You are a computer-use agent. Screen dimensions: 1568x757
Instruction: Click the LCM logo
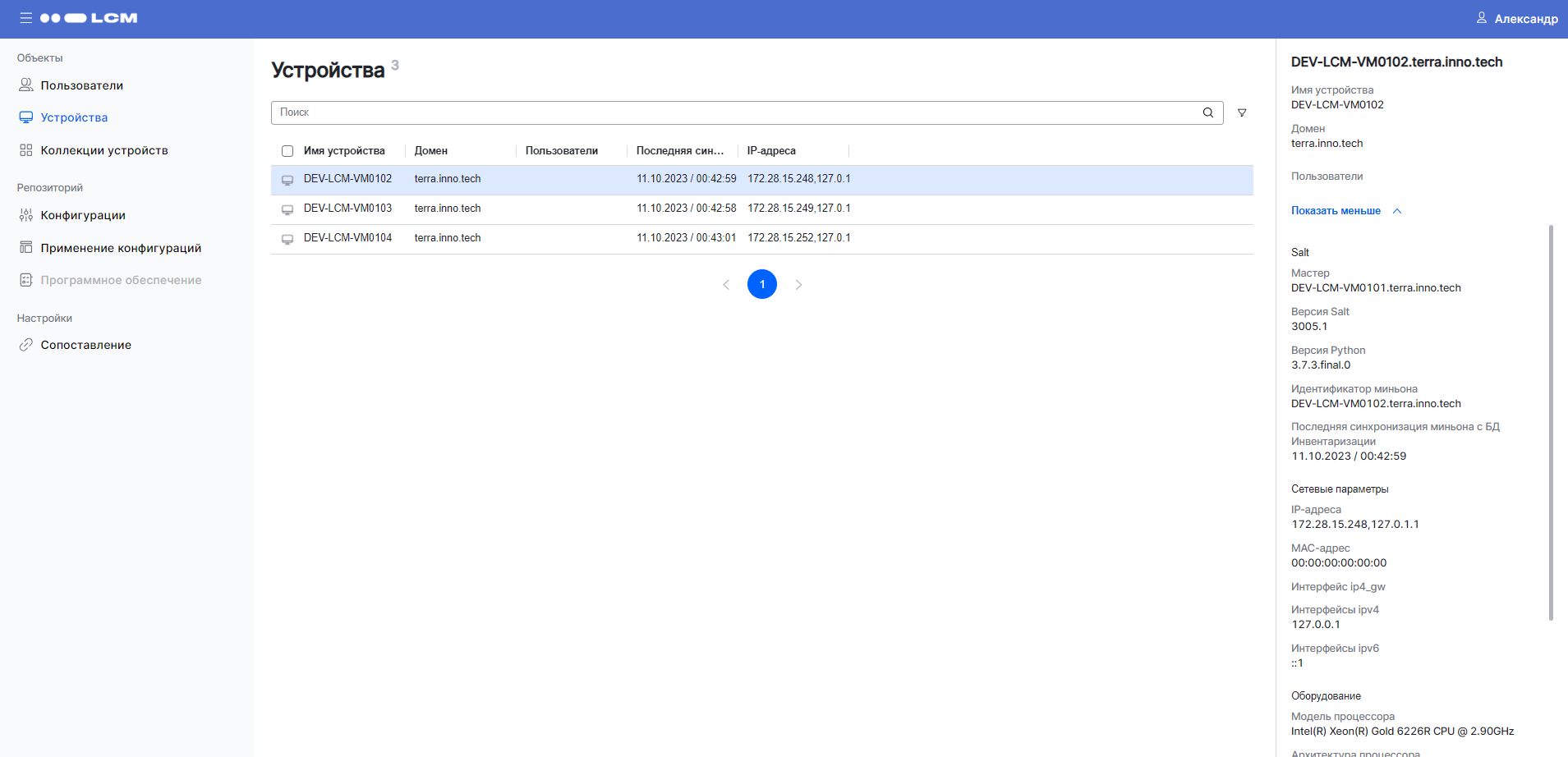click(89, 18)
